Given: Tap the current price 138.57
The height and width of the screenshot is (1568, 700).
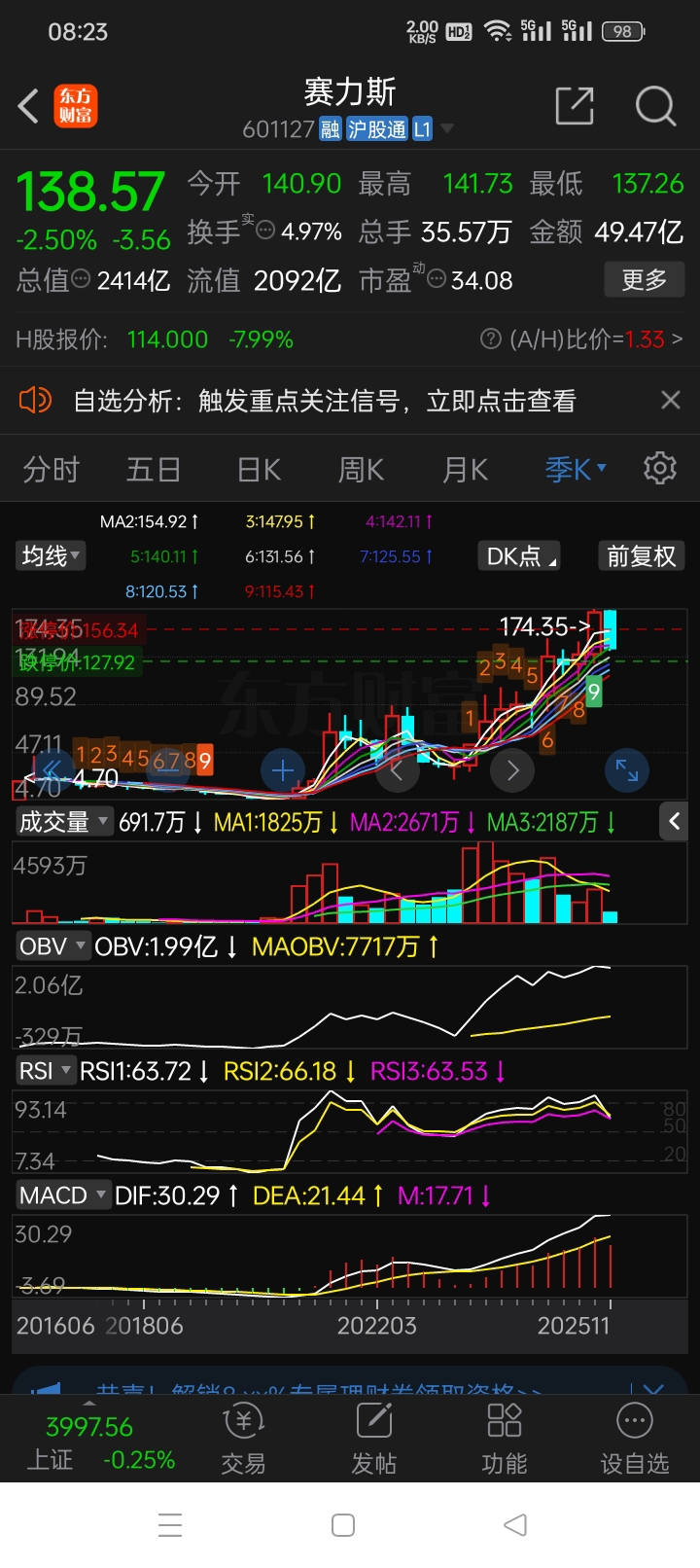Looking at the screenshot, I should pyautogui.click(x=90, y=192).
